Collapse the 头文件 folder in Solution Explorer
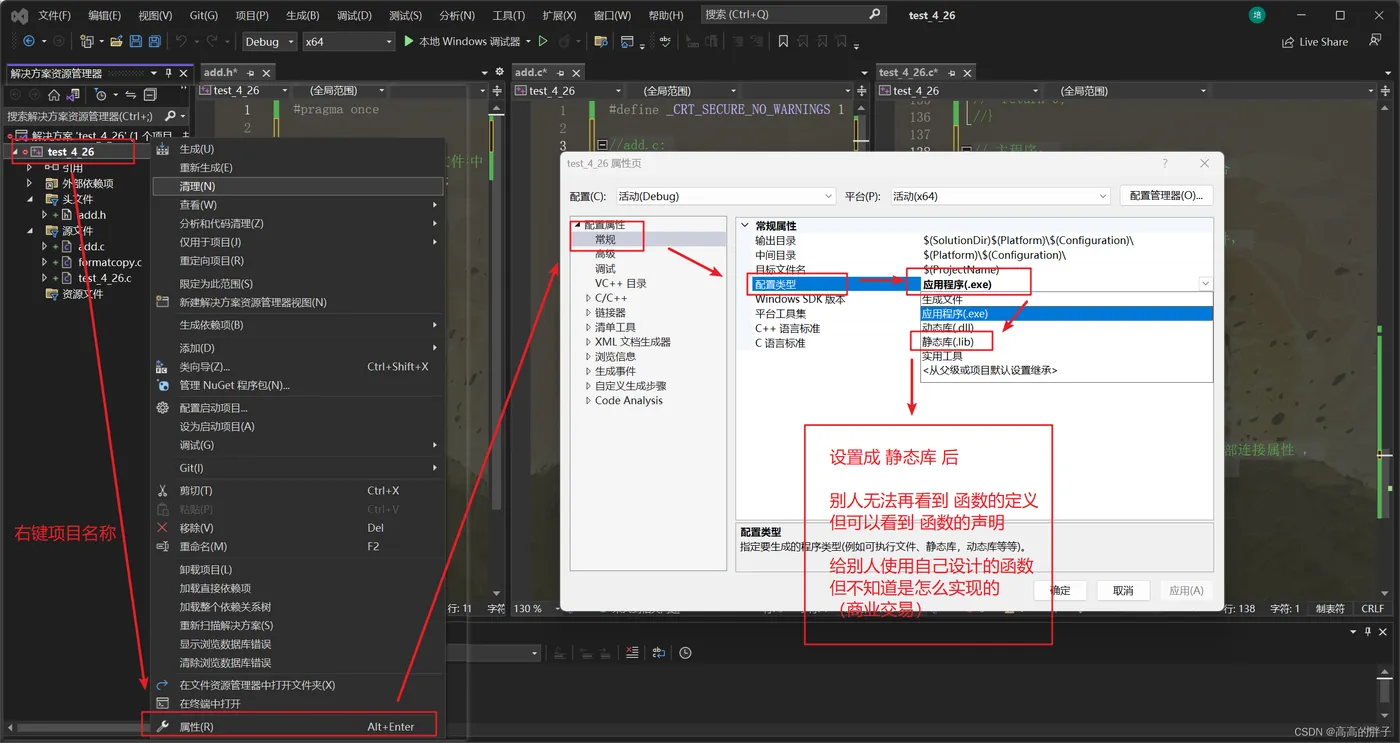 click(30, 199)
